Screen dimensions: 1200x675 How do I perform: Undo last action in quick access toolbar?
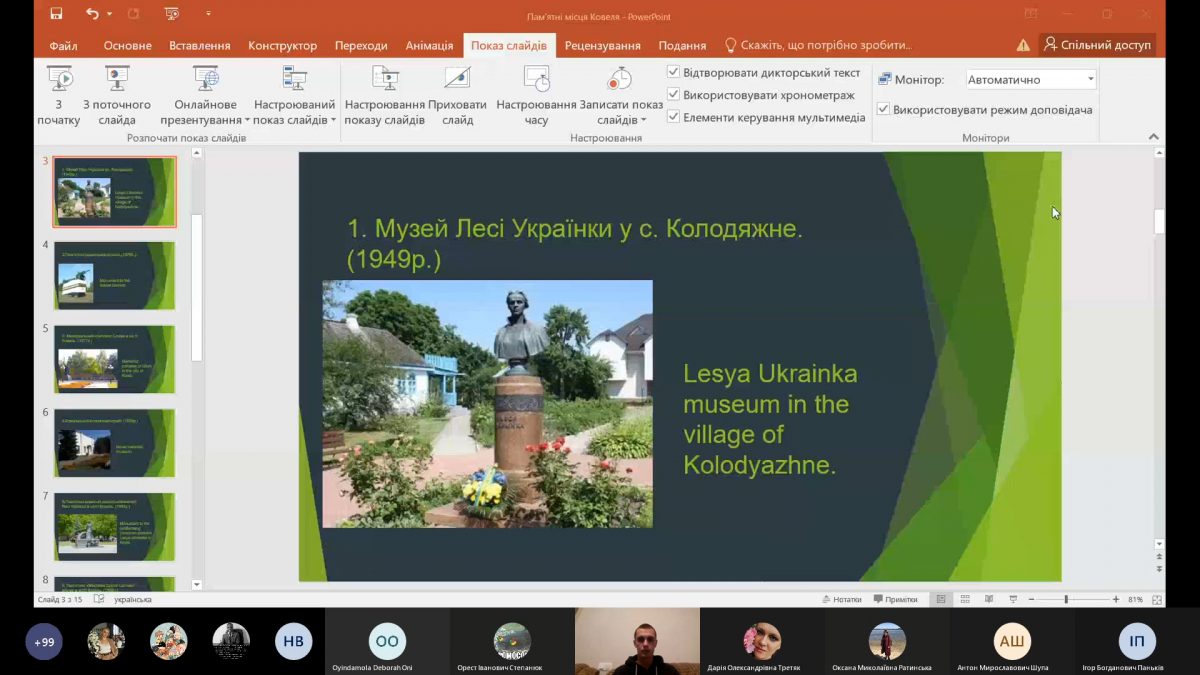pos(92,14)
